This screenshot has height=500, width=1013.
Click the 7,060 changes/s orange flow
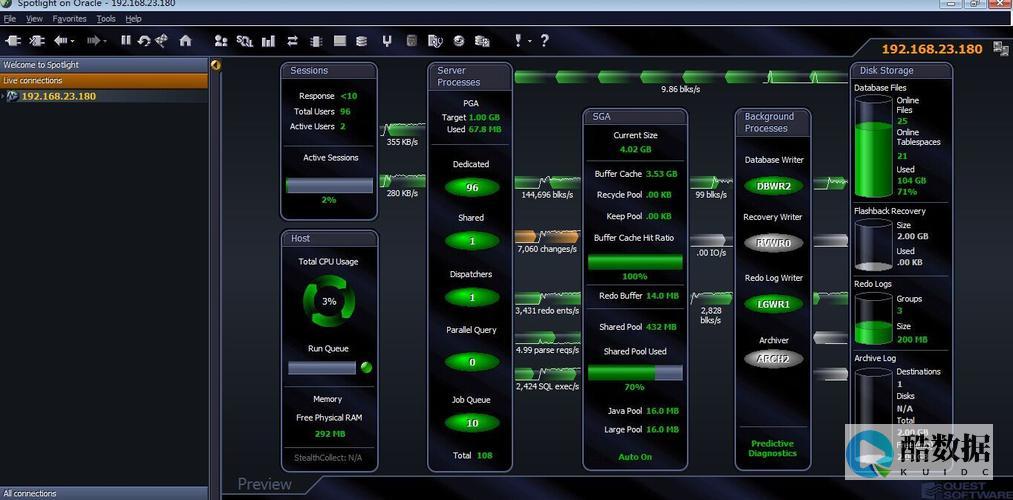[547, 236]
